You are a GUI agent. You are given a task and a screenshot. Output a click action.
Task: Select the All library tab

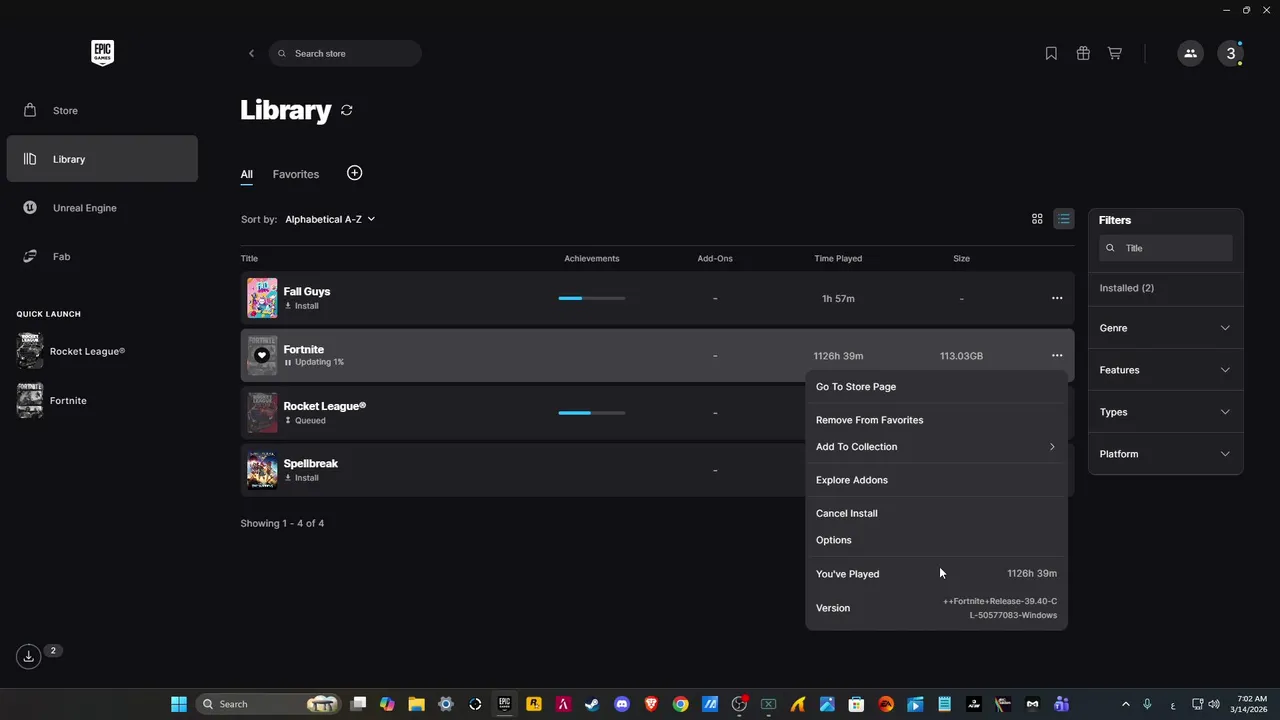tap(246, 174)
